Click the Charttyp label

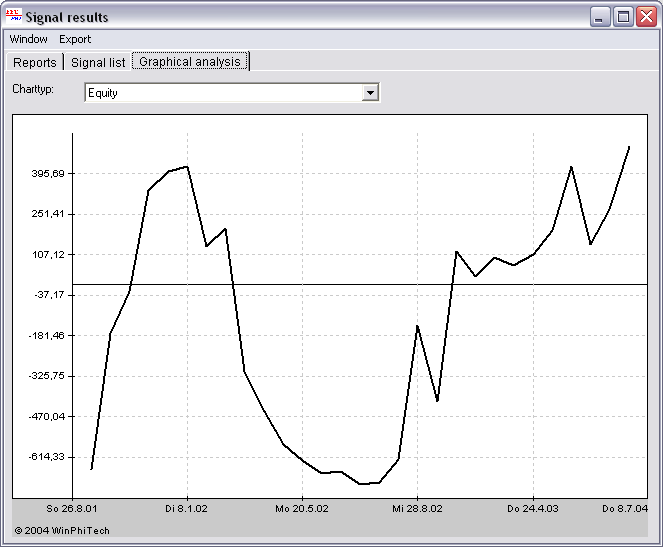(33, 89)
